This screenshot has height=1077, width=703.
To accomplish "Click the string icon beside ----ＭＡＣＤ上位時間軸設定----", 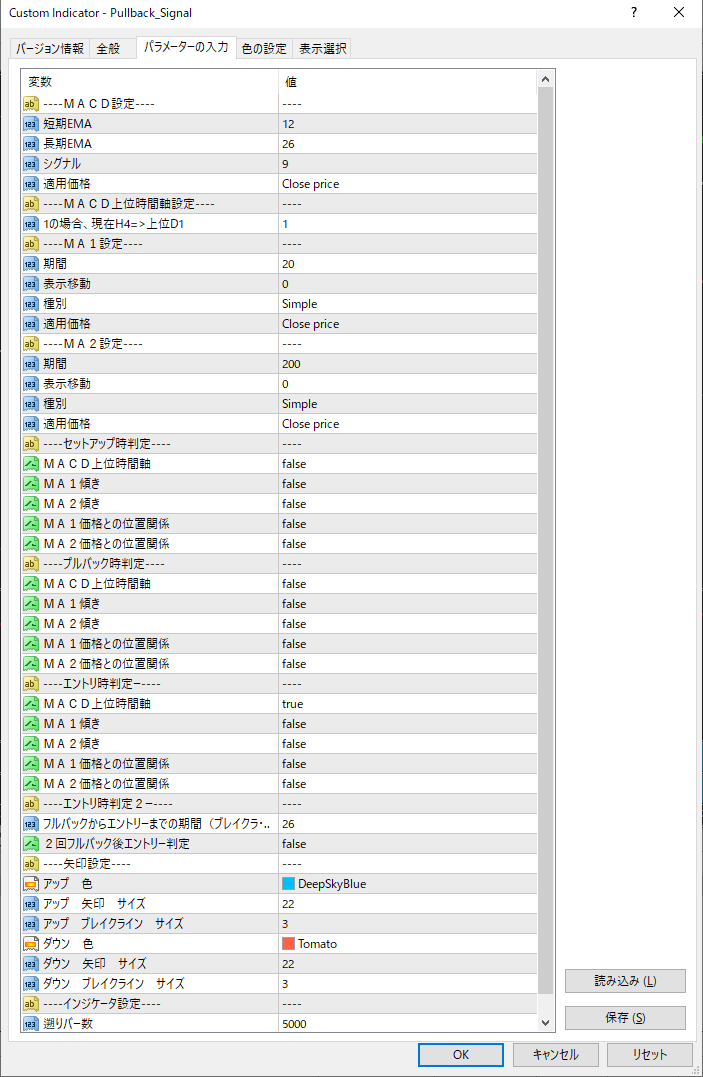I will coord(31,204).
